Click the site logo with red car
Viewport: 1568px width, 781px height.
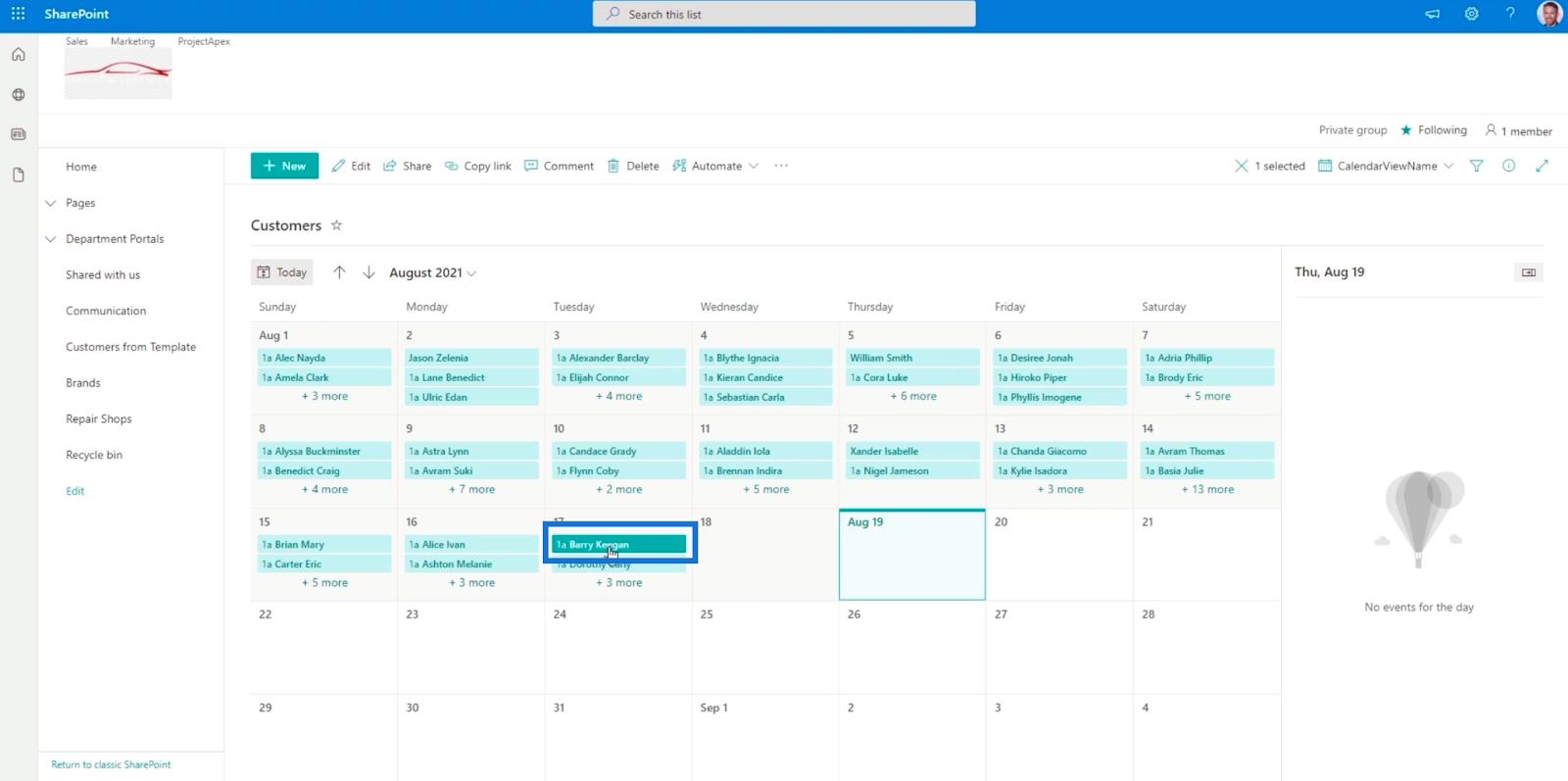(118, 73)
